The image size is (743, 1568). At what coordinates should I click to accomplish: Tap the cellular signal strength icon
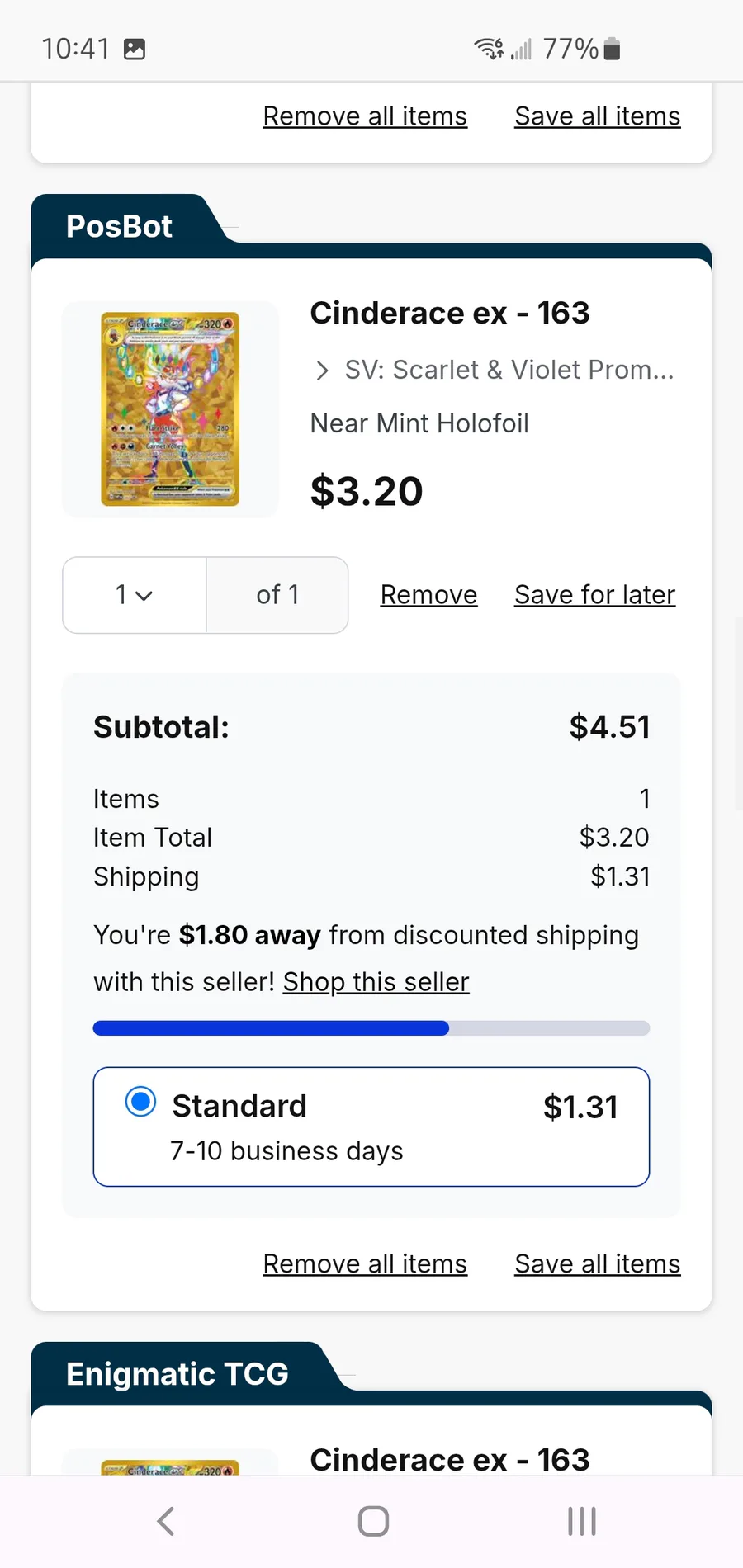coord(521,50)
